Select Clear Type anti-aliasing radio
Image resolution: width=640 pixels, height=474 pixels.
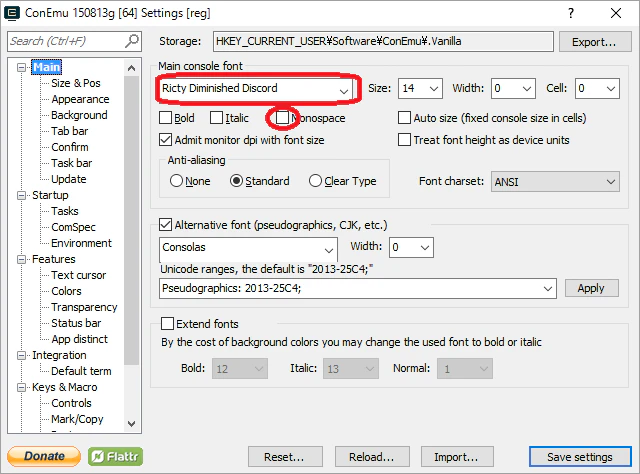pyautogui.click(x=315, y=181)
